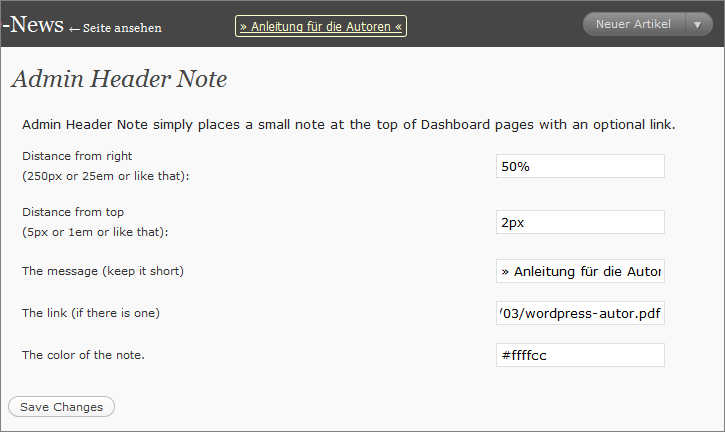Click the plugin description sentence
The height and width of the screenshot is (432, 725).
(349, 125)
